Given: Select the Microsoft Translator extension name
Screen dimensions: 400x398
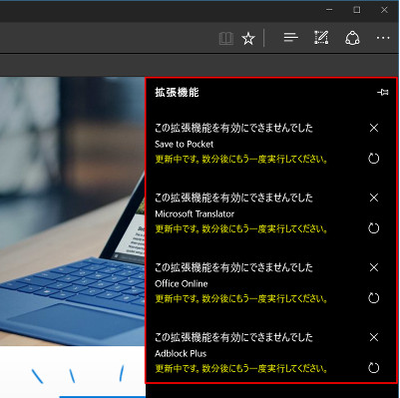Looking at the screenshot, I should [194, 214].
